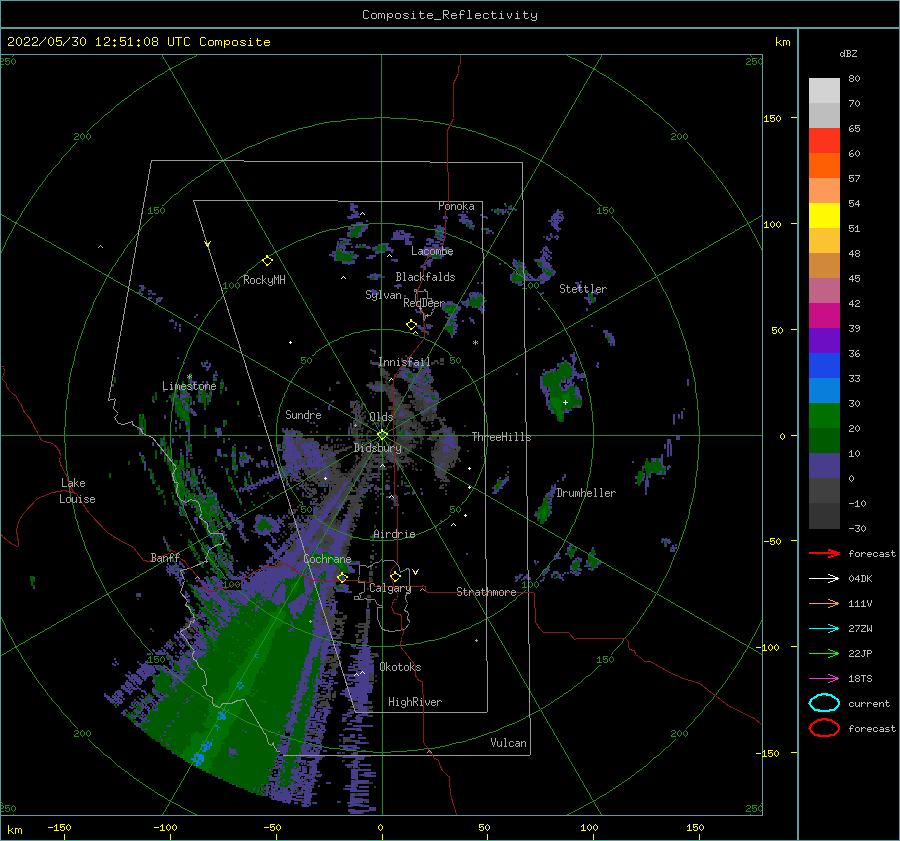Click the white plus marker in green cell west of Stettler
900x841 pixels.
coord(565,402)
